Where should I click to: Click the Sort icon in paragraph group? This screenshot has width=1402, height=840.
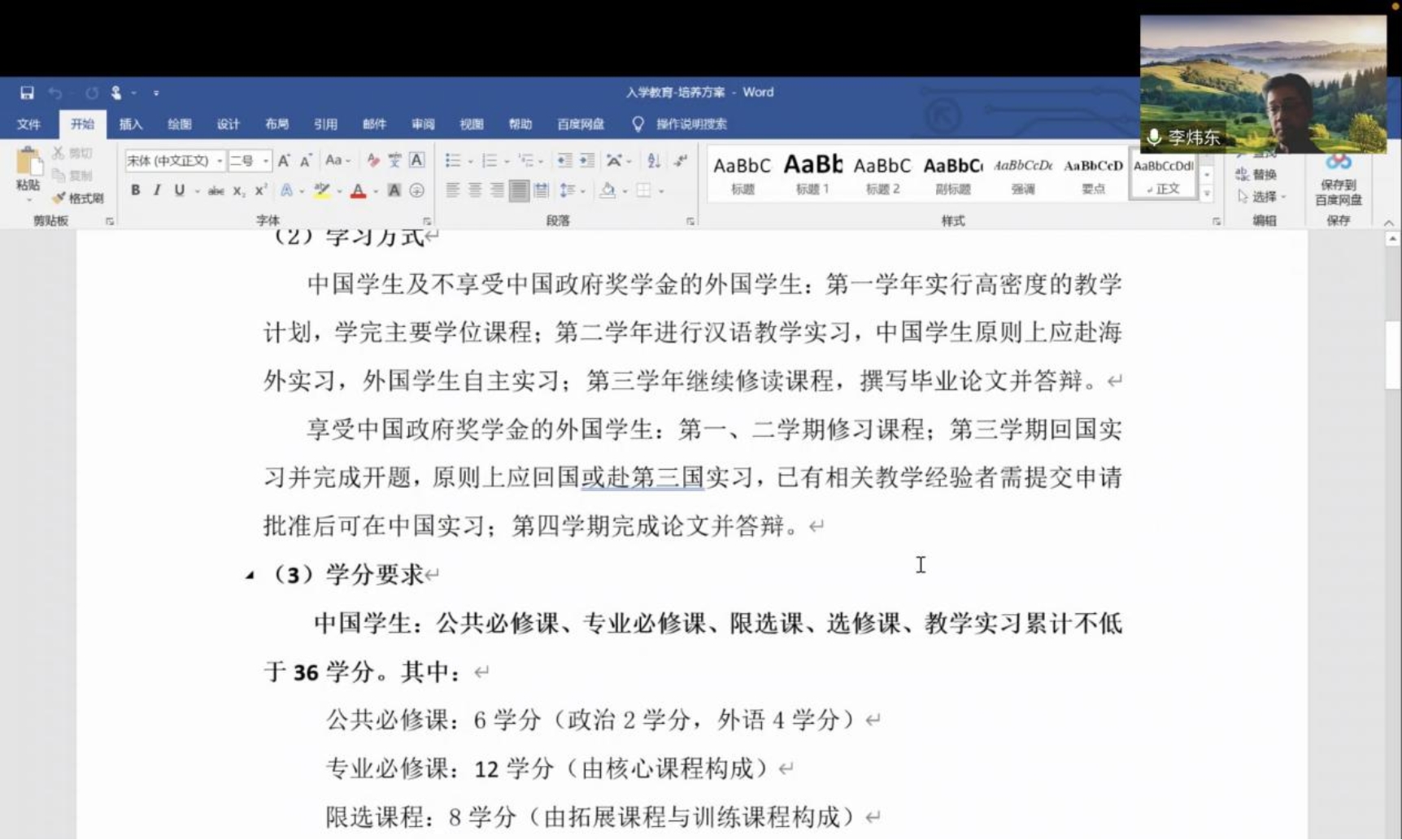click(x=653, y=161)
